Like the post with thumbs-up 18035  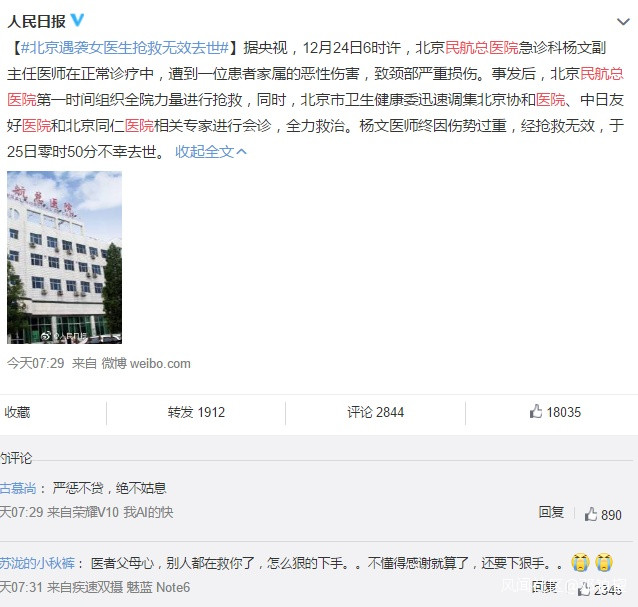[555, 412]
